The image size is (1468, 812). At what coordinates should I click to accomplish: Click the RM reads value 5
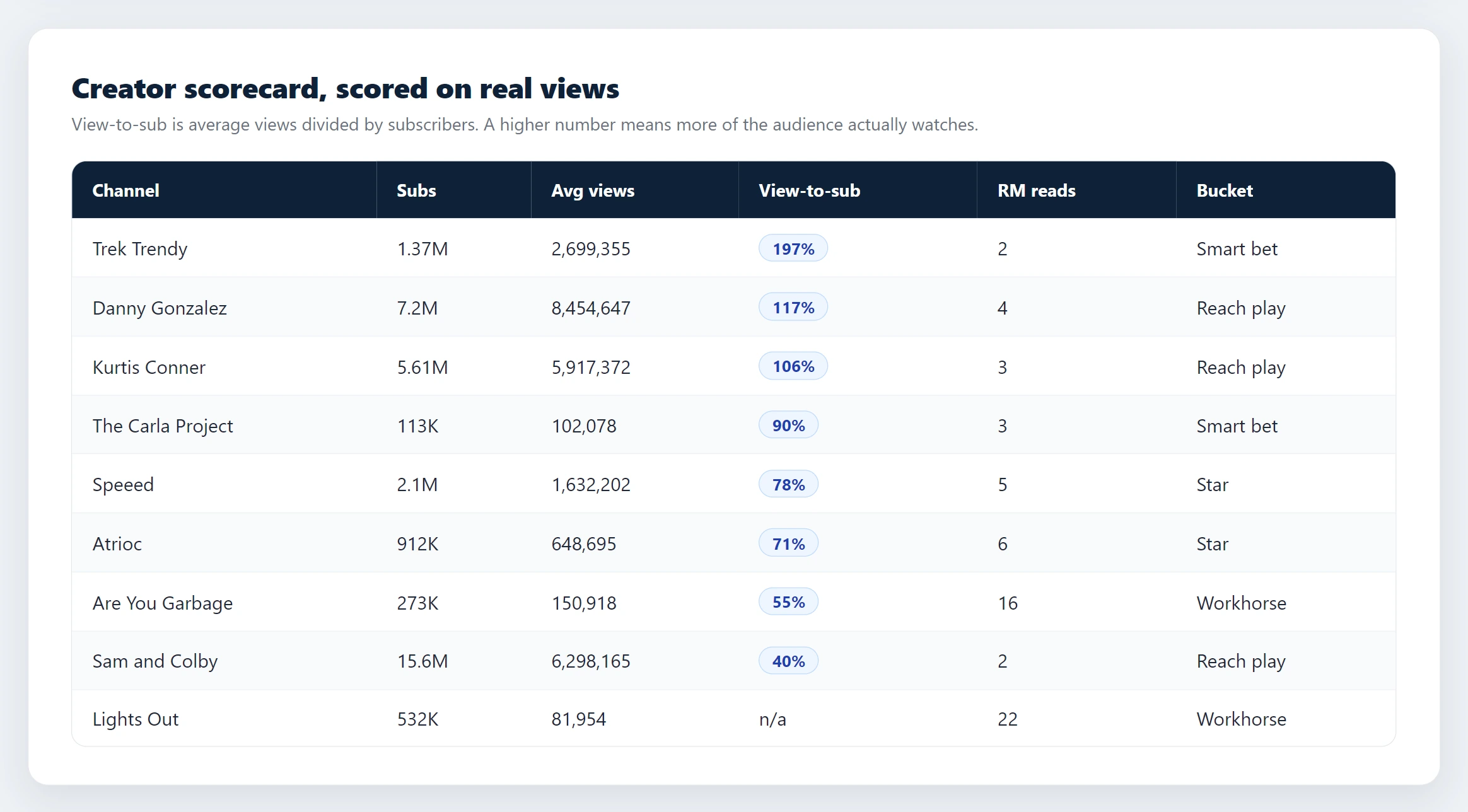click(1003, 485)
